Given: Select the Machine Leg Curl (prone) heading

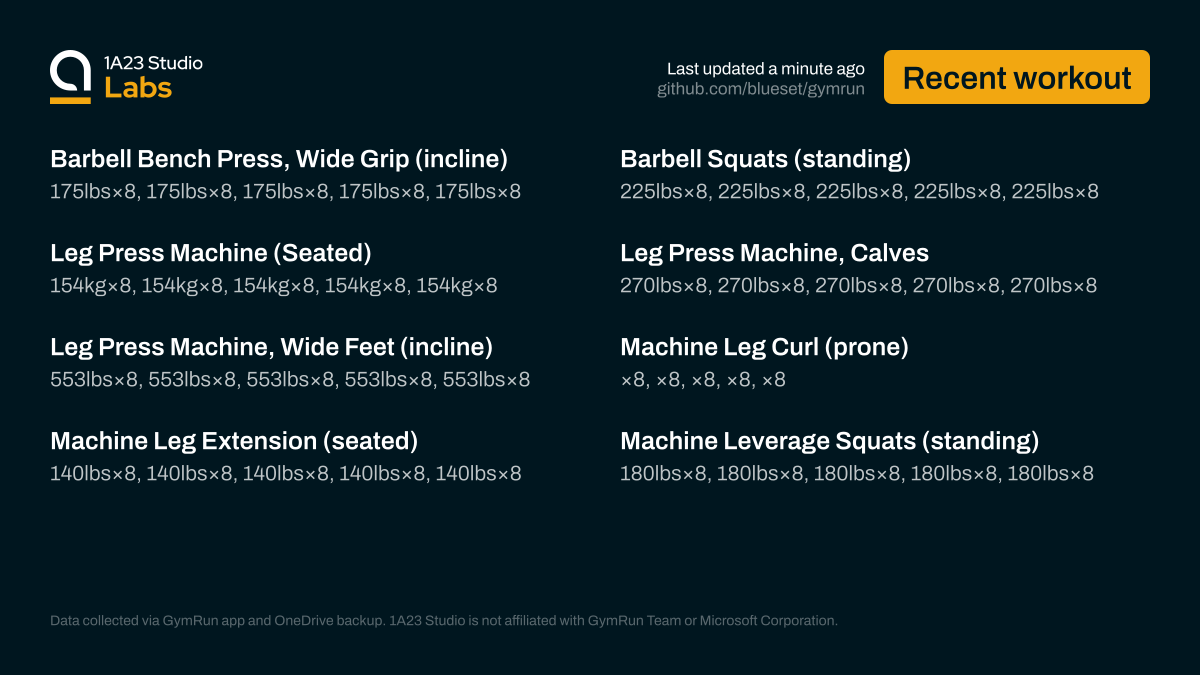Looking at the screenshot, I should 764,347.
